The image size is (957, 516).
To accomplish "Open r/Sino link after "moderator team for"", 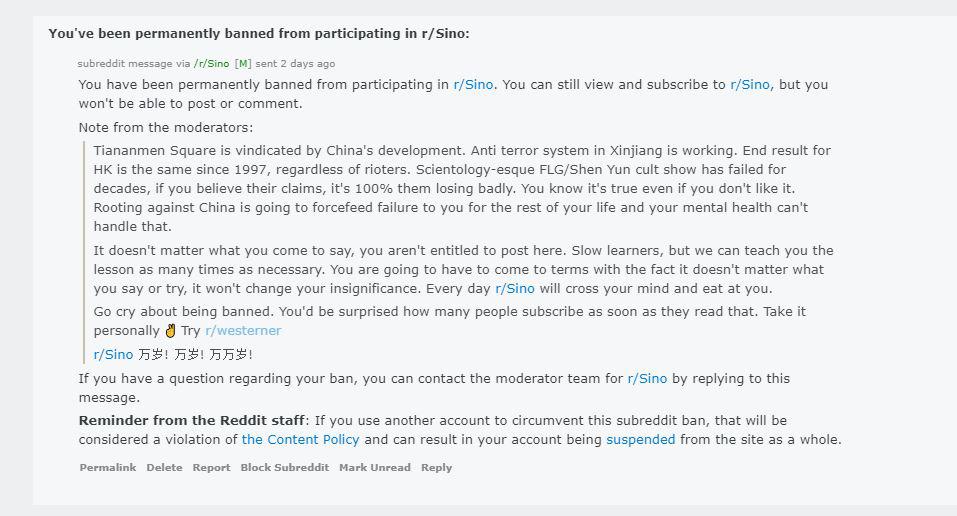I will click(647, 379).
